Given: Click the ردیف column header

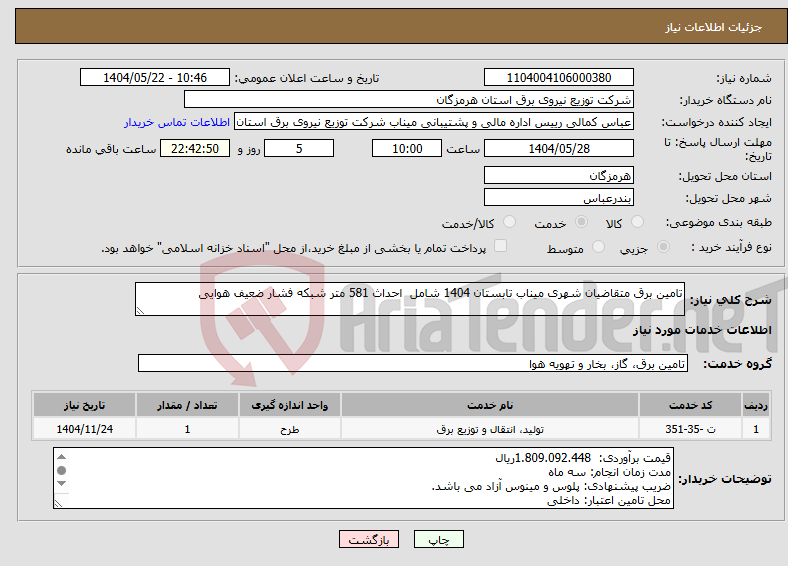Looking at the screenshot, I should 756,405.
